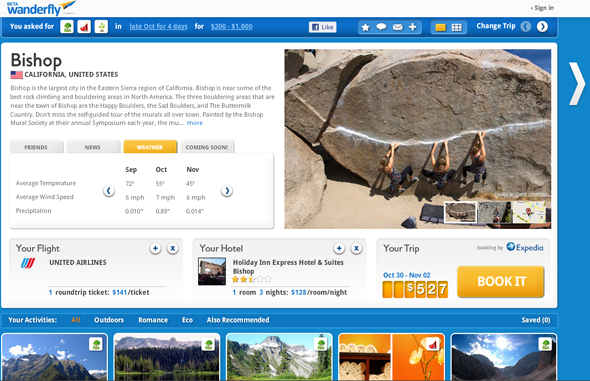Image resolution: width=590 pixels, height=381 pixels.
Task: Click the Facebook Like button
Action: (322, 27)
